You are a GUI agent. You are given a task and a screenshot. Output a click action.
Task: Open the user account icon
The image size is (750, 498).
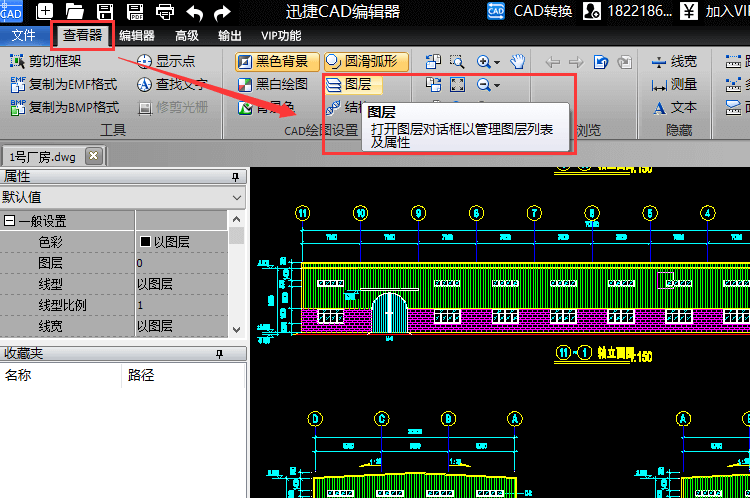[592, 11]
